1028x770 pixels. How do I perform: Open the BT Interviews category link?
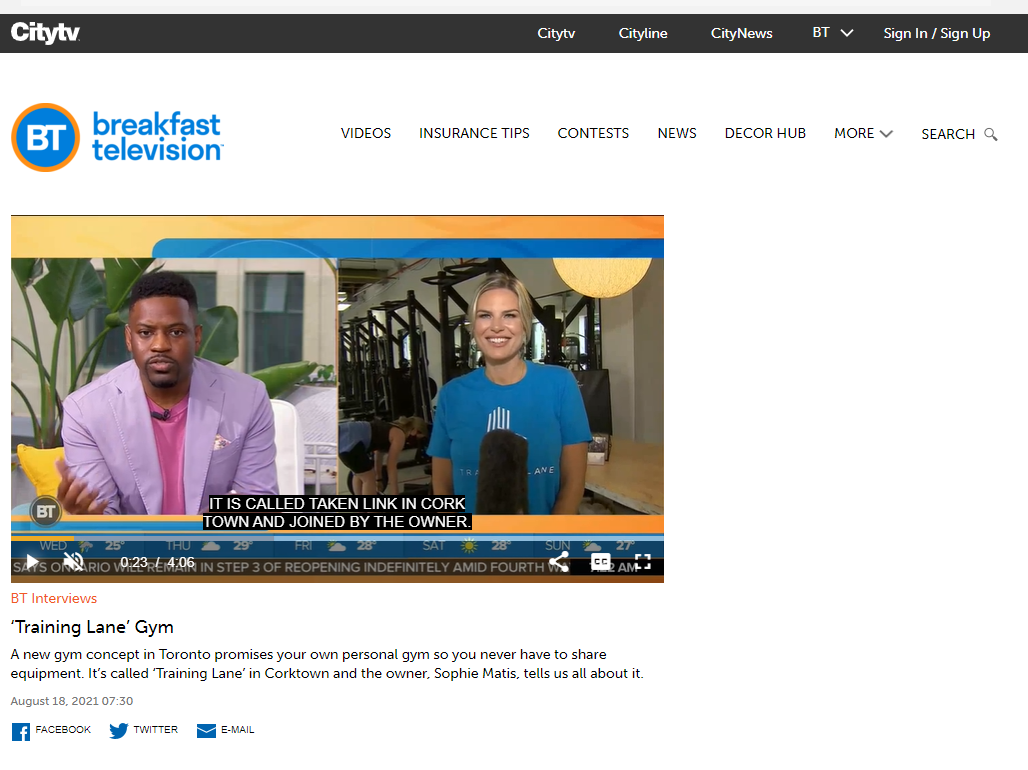(53, 598)
